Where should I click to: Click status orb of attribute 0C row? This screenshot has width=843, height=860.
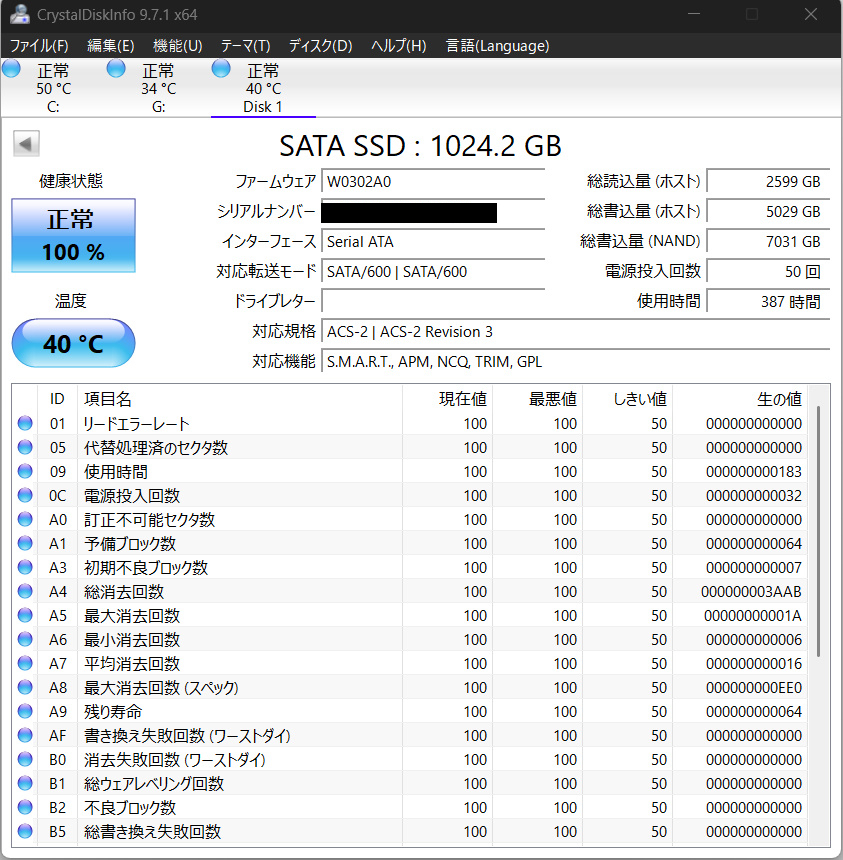pos(25,495)
